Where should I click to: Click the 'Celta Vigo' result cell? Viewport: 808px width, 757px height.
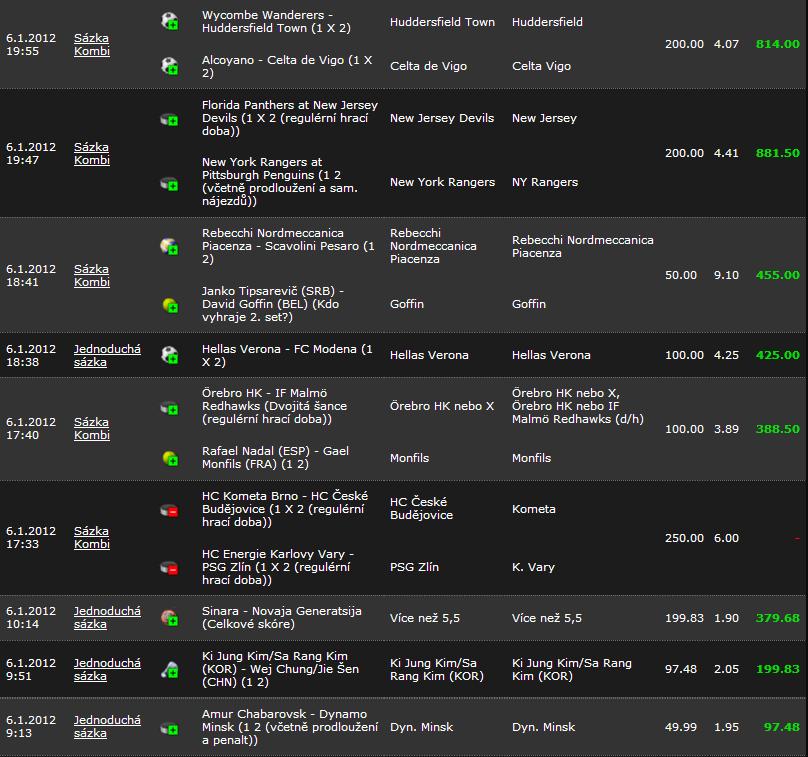tap(541, 66)
